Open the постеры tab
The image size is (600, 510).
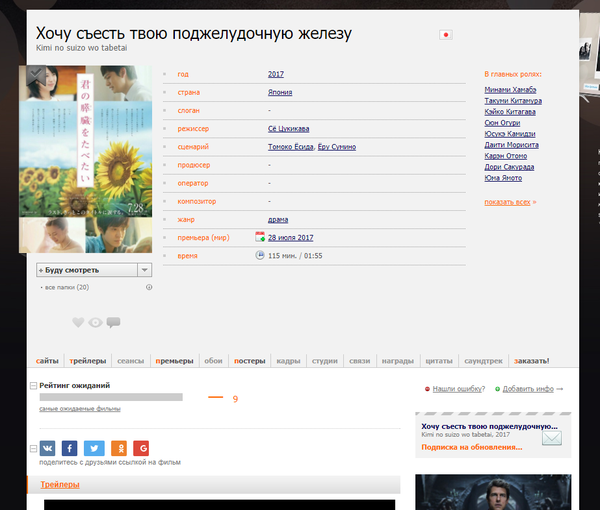(250, 360)
